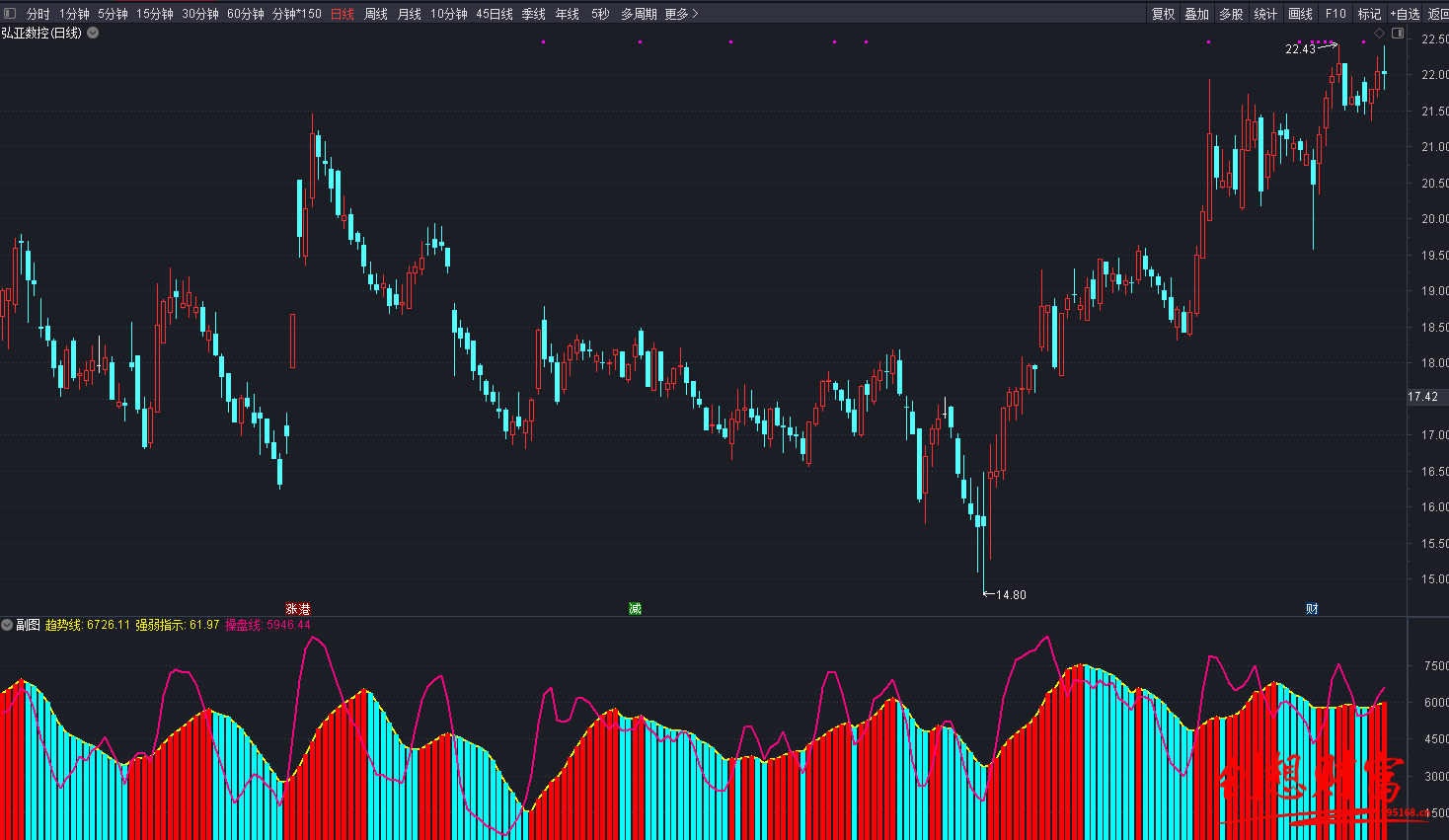Image resolution: width=1449 pixels, height=840 pixels.
Task: Select the 5分钟 period
Action: (113, 14)
